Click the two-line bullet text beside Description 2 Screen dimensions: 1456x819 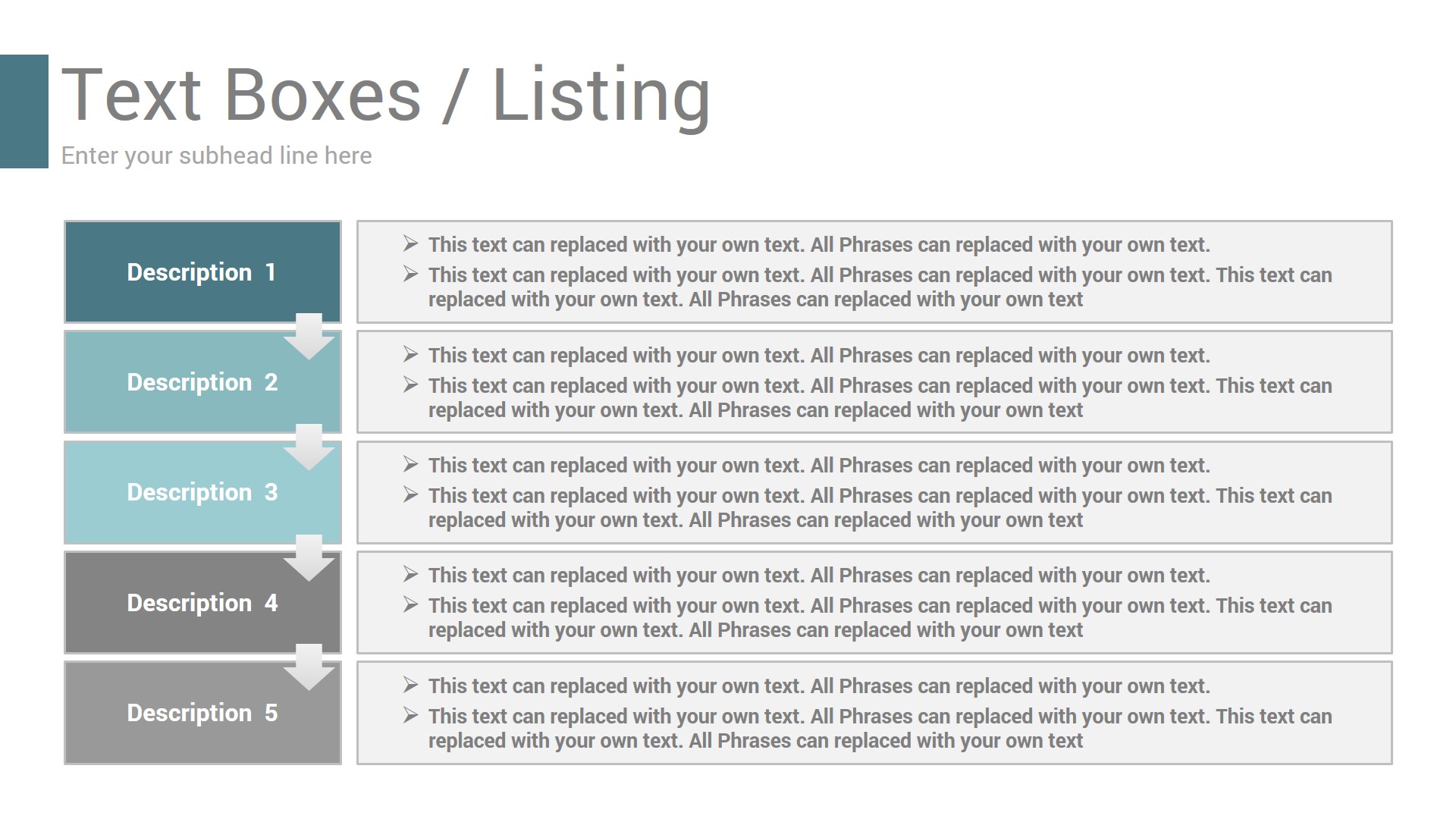coord(880,397)
